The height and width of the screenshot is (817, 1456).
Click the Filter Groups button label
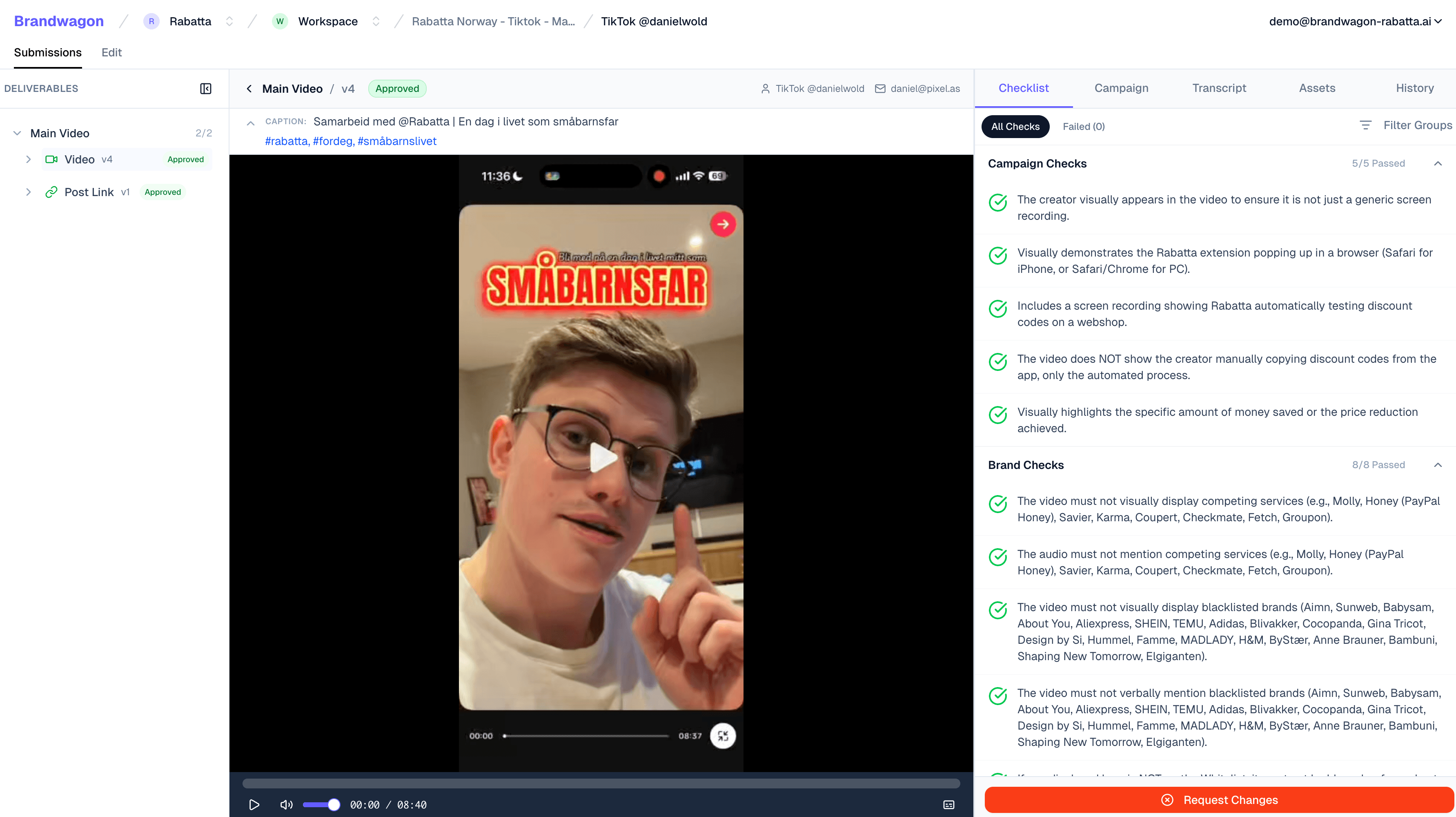(x=1418, y=125)
